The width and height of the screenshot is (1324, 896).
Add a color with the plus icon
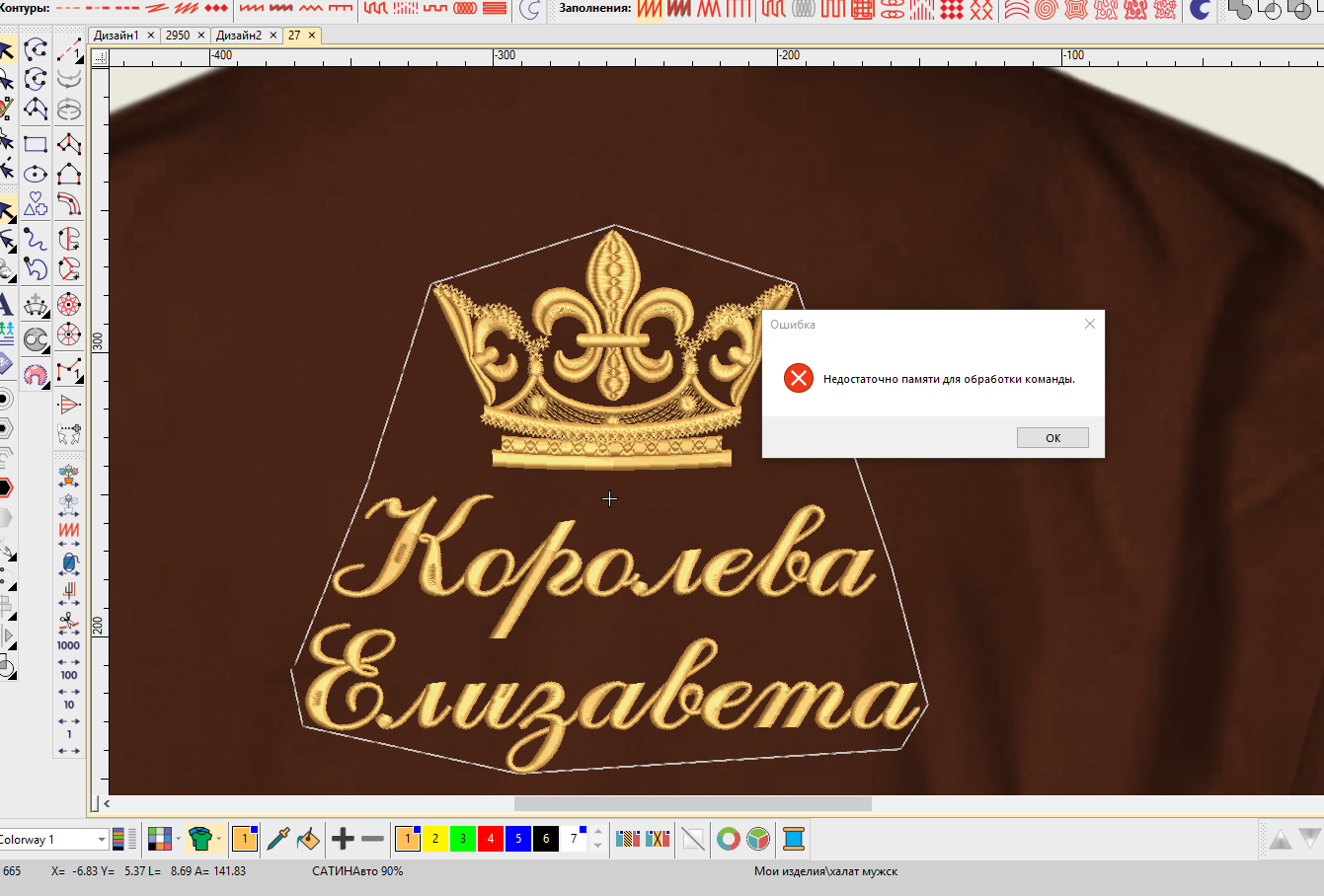pyautogui.click(x=343, y=839)
